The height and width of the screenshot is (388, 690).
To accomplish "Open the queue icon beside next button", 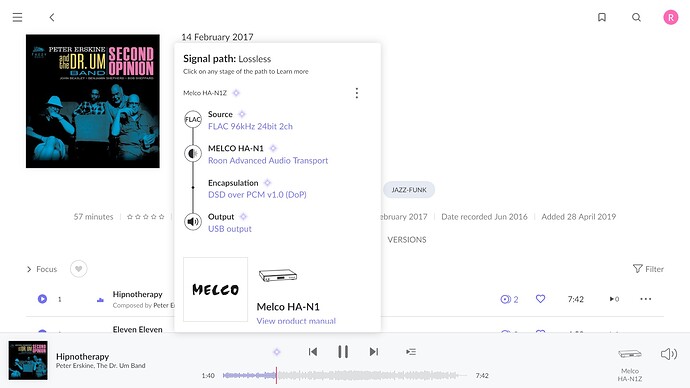I will tap(411, 351).
